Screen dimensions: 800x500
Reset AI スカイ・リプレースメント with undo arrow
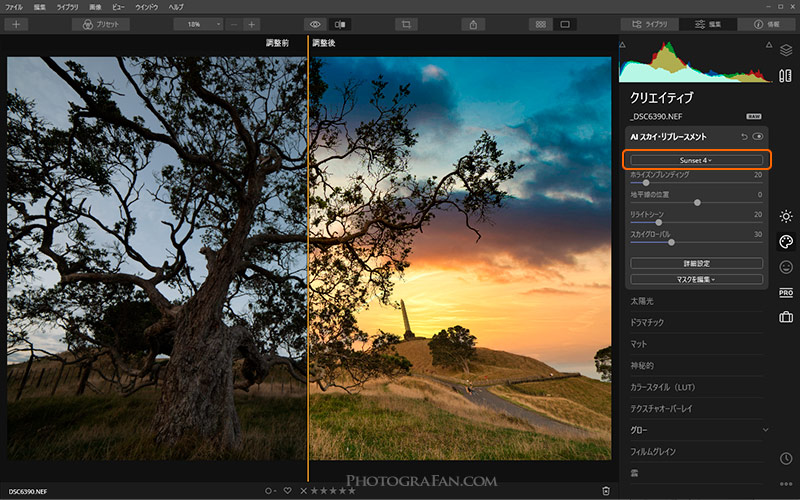click(744, 137)
